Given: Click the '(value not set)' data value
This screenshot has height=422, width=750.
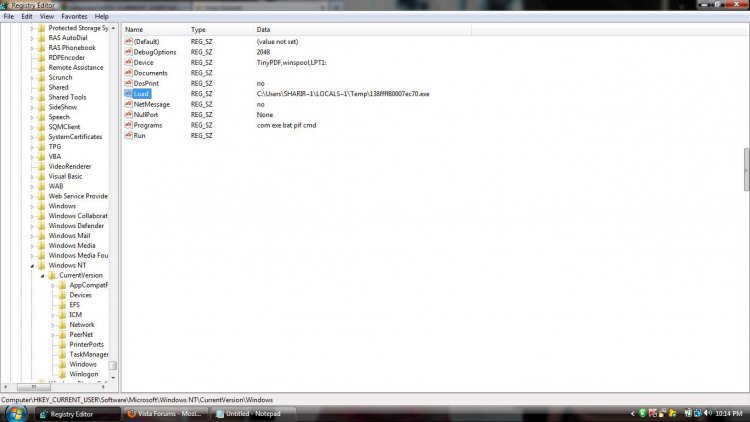Looking at the screenshot, I should (277, 42).
